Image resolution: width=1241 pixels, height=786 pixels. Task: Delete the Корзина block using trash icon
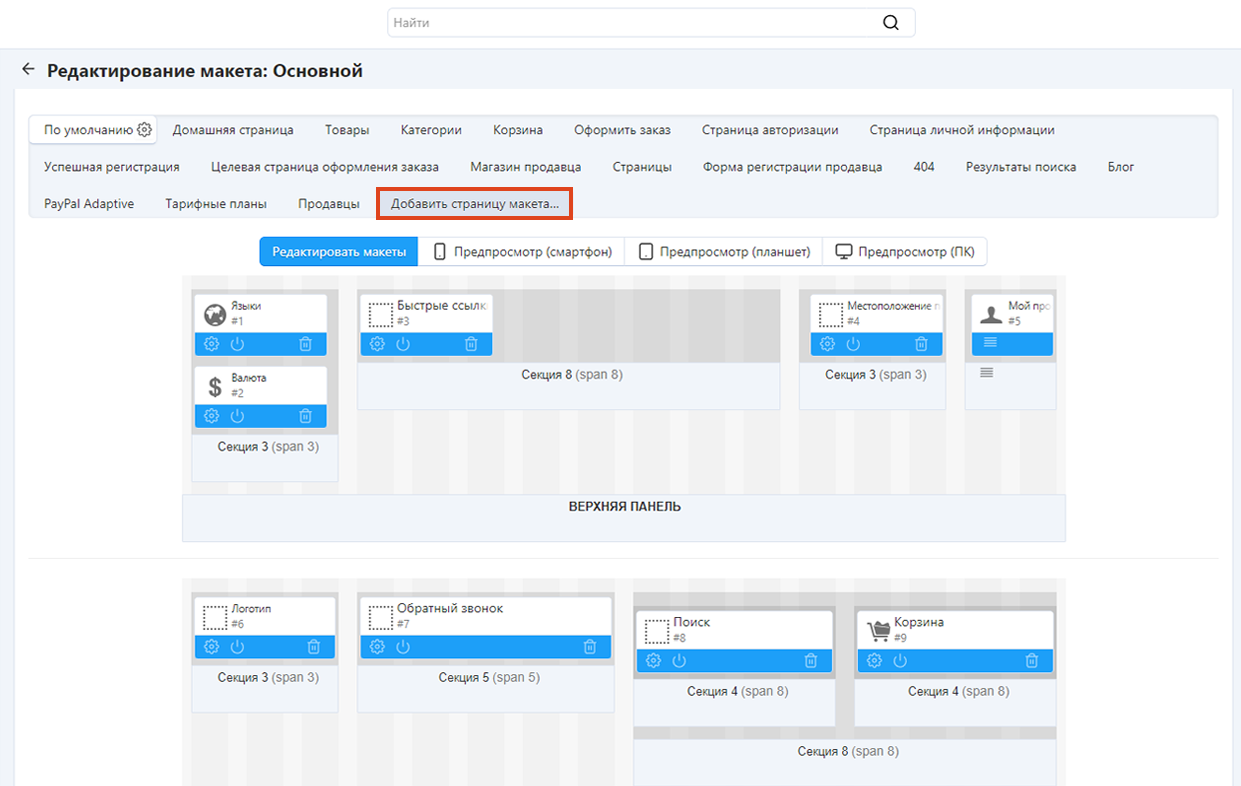1032,661
